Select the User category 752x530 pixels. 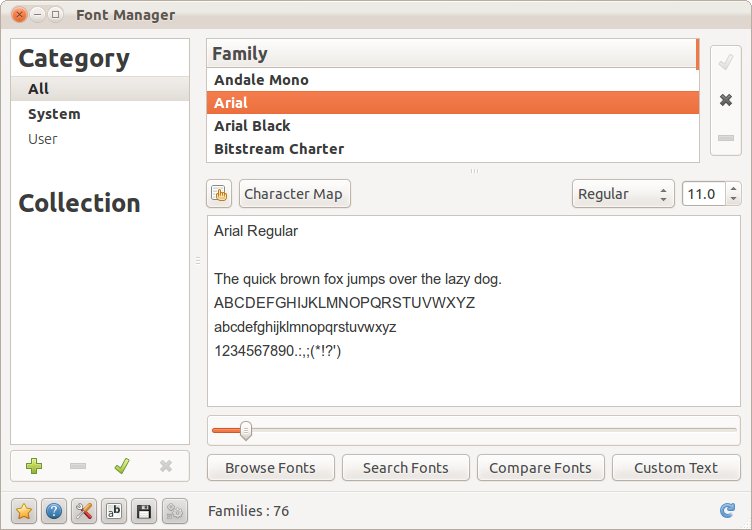click(x=100, y=139)
